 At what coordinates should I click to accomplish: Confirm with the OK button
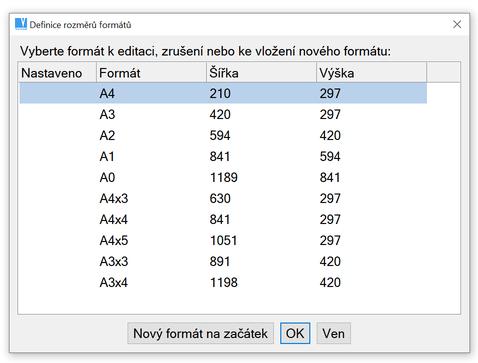[x=295, y=333]
